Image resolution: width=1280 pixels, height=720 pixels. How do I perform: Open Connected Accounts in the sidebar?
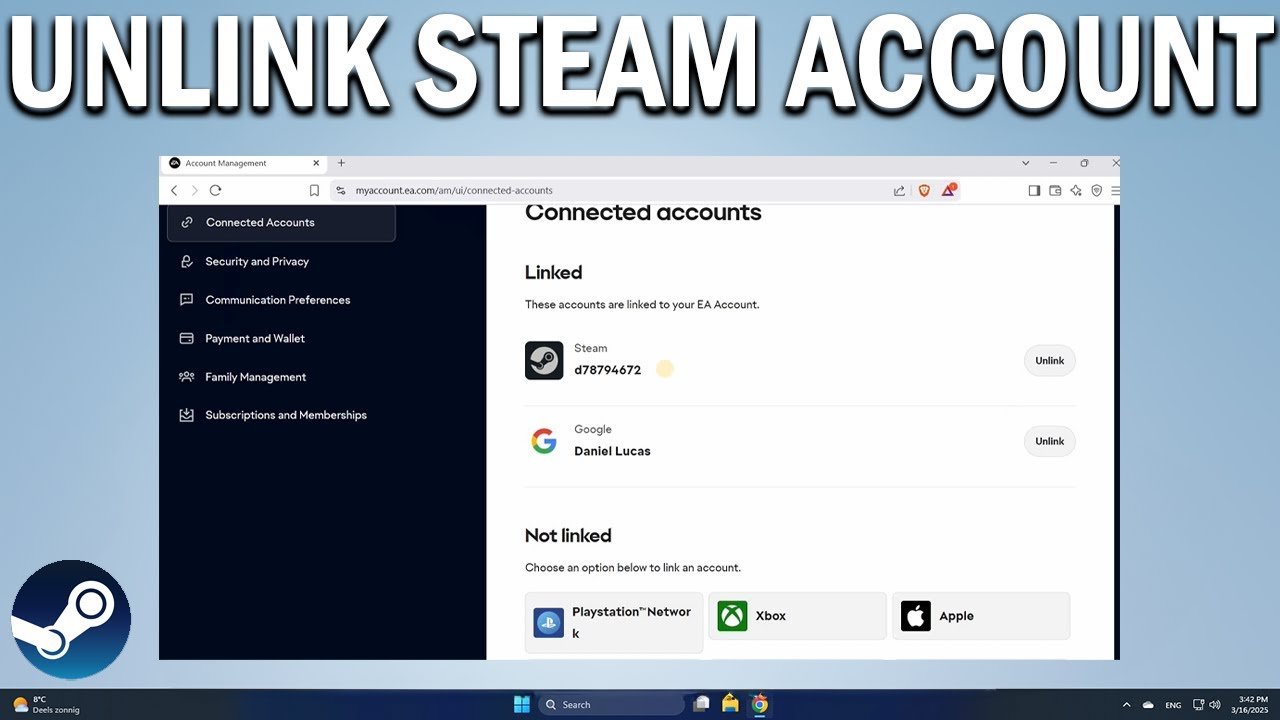[x=281, y=222]
